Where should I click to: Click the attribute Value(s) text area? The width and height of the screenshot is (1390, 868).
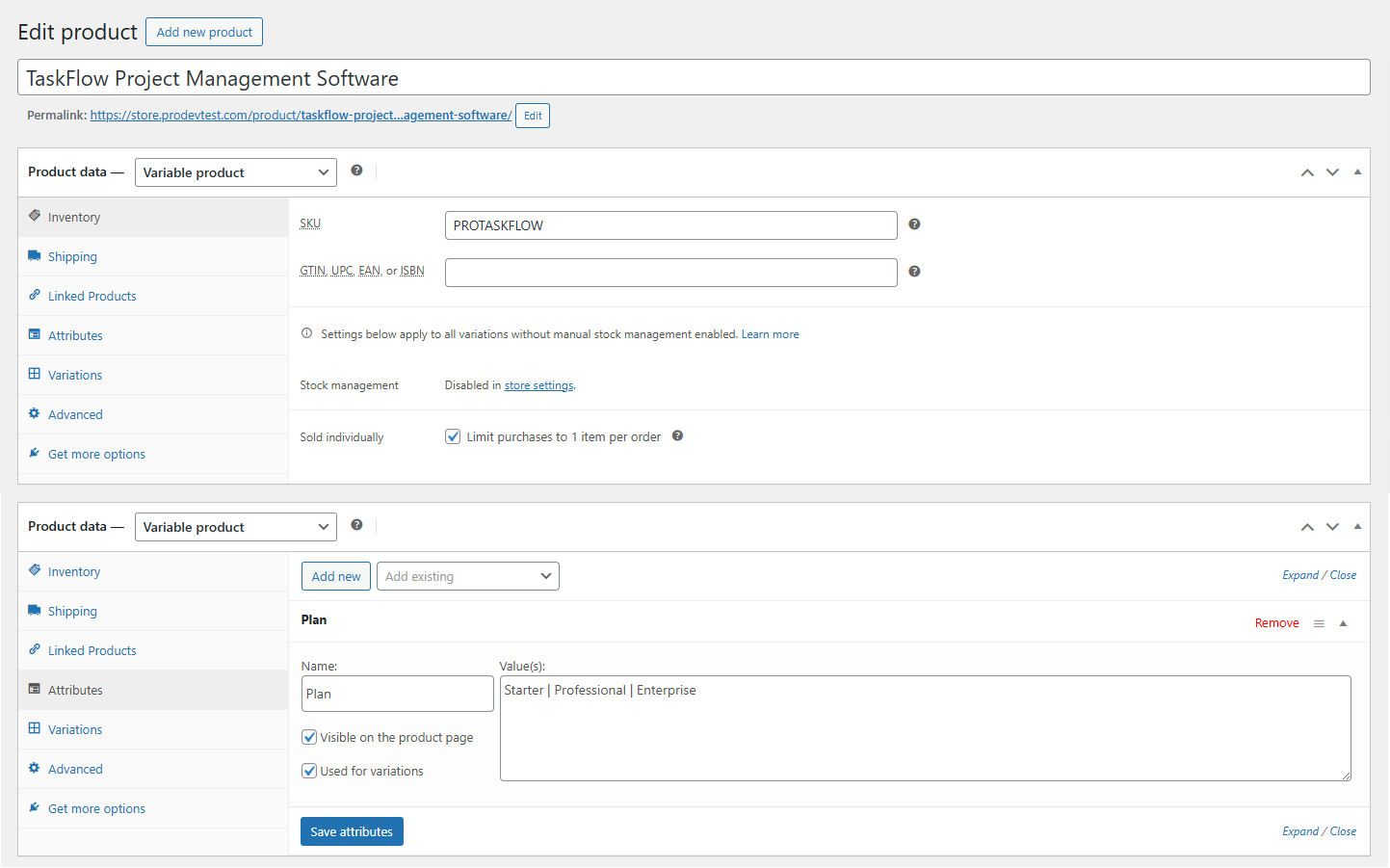[926, 728]
